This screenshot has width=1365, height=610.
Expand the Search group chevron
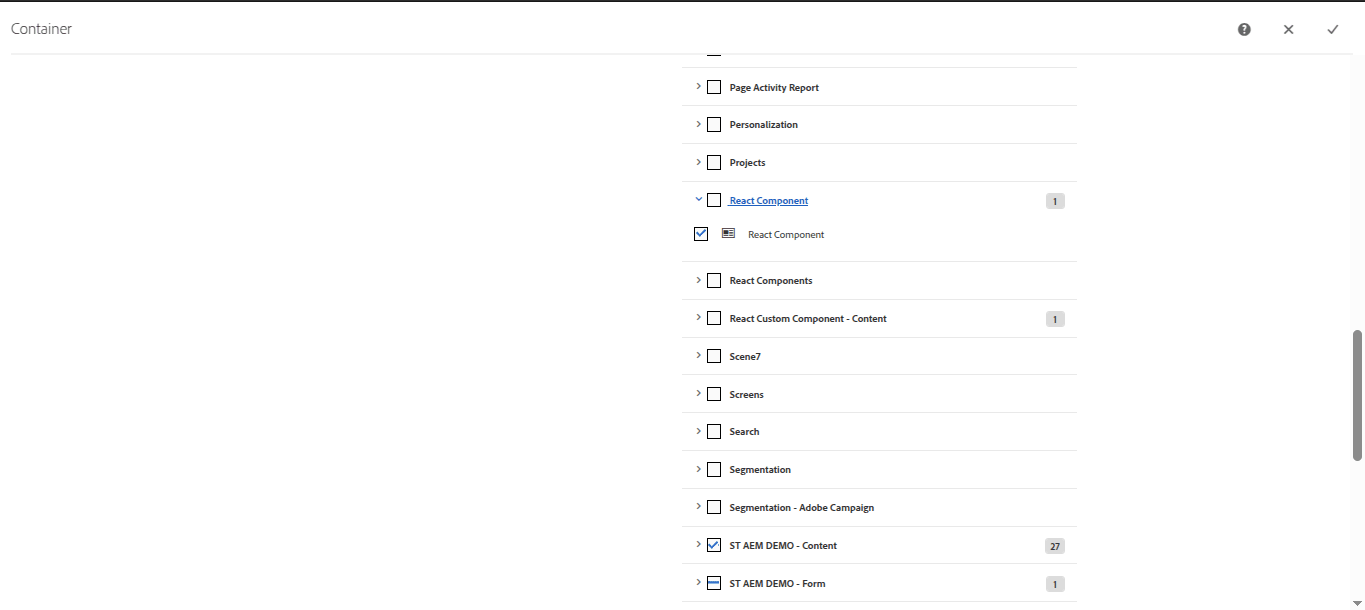698,431
